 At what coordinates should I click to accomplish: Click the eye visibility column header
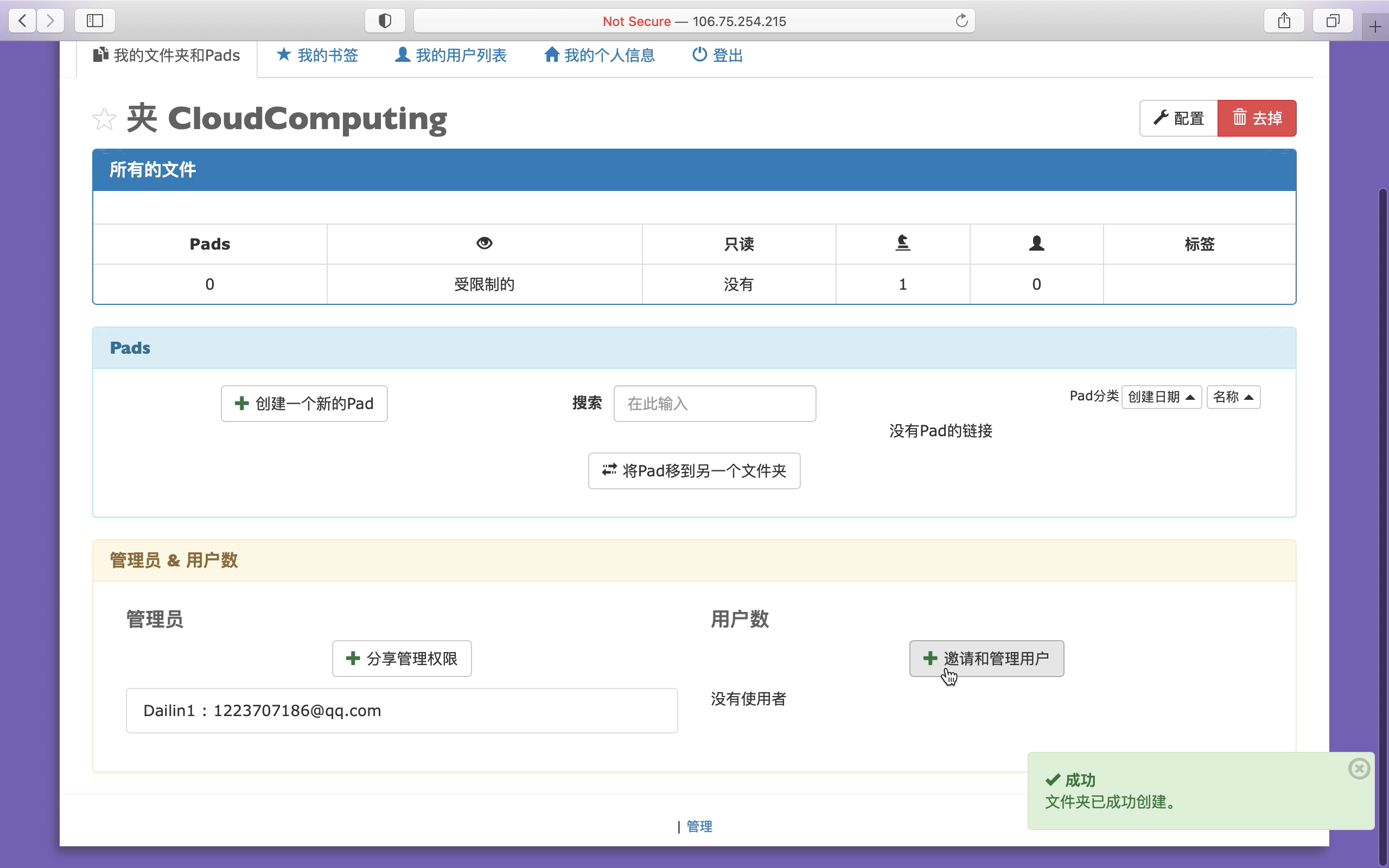click(484, 244)
